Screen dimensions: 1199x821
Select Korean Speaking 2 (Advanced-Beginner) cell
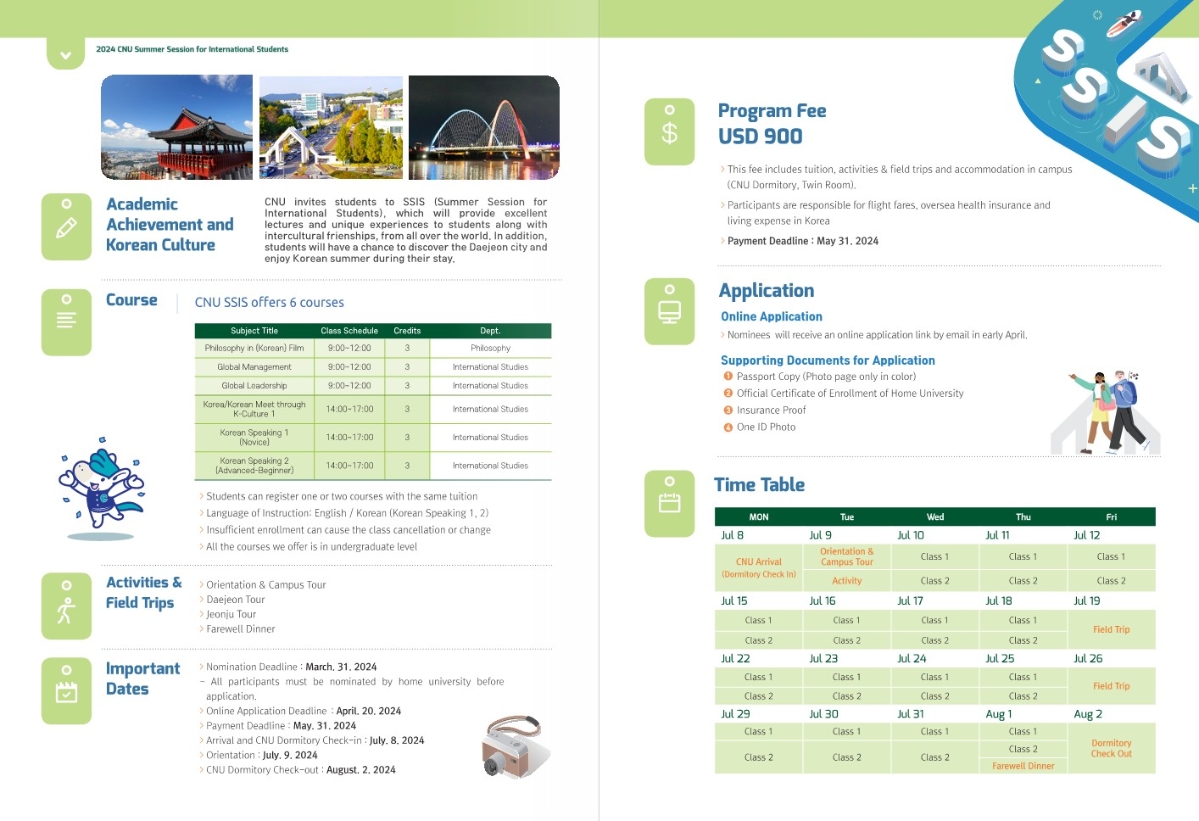click(x=255, y=466)
